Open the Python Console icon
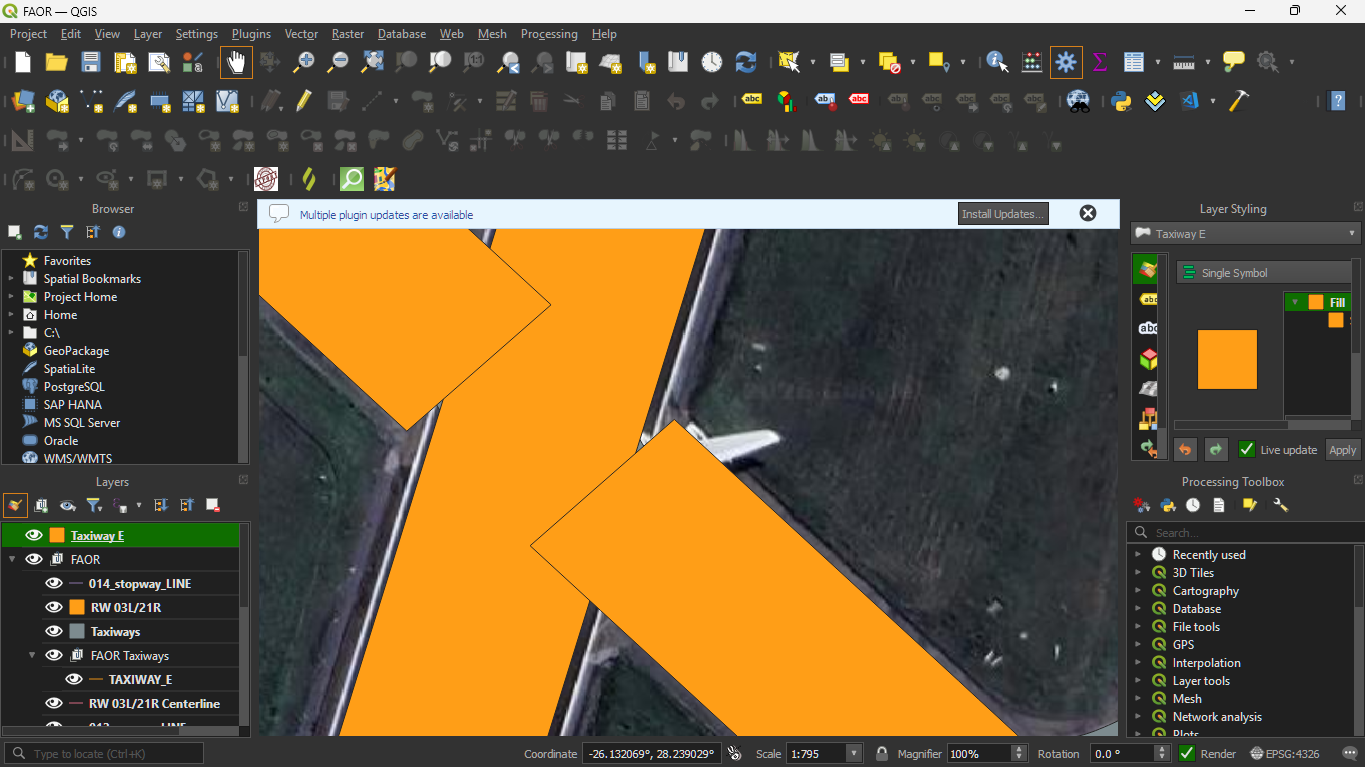Screen dimensions: 1365x767 pyautogui.click(x=1121, y=101)
